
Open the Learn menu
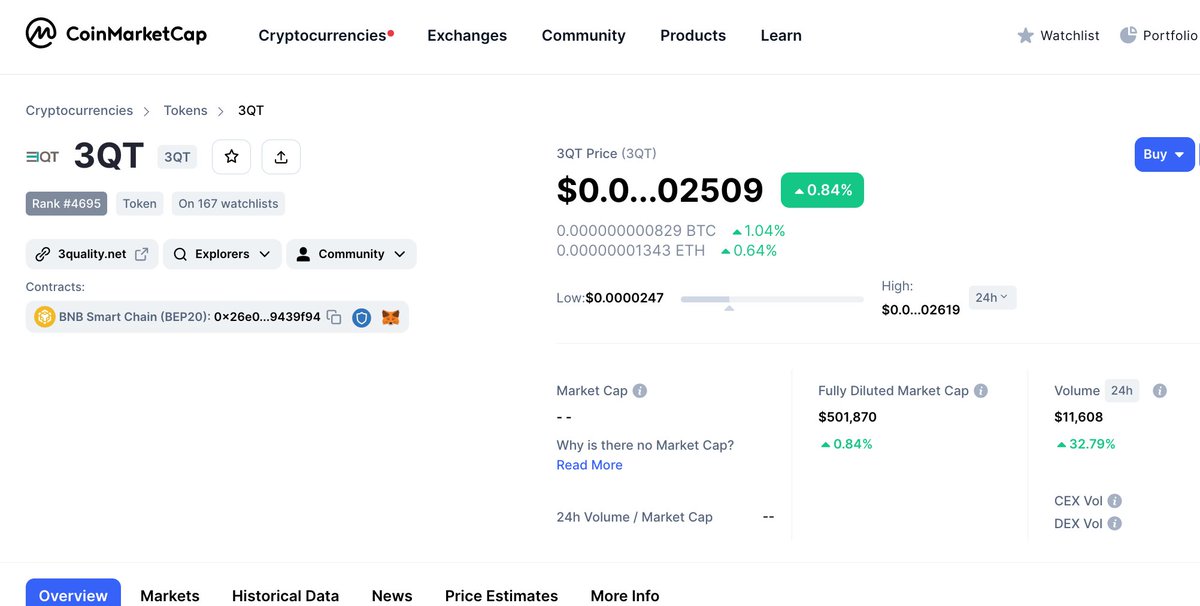tap(781, 35)
